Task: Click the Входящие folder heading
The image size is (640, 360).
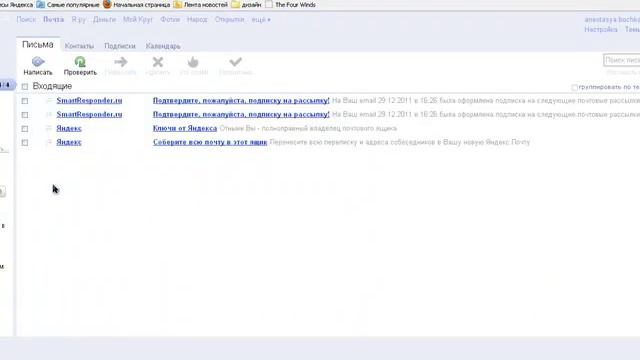Action: click(52, 86)
